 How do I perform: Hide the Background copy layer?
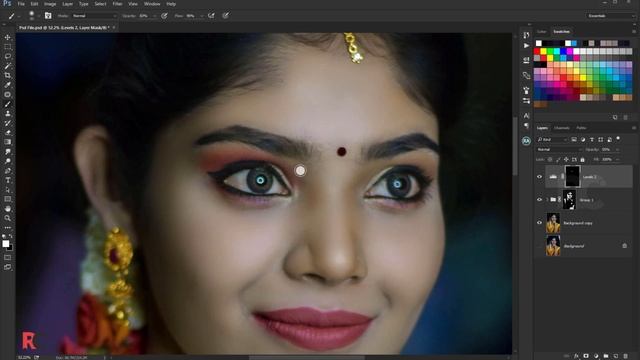click(539, 223)
